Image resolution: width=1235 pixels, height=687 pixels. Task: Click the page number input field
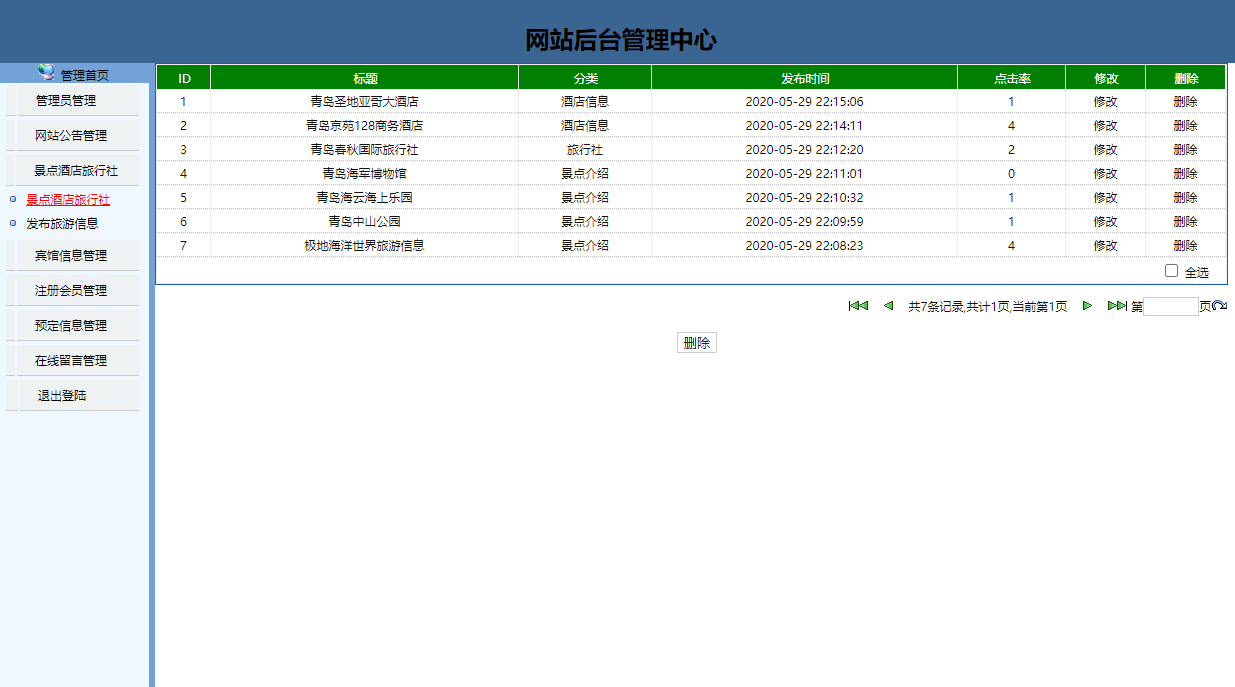click(x=1168, y=306)
